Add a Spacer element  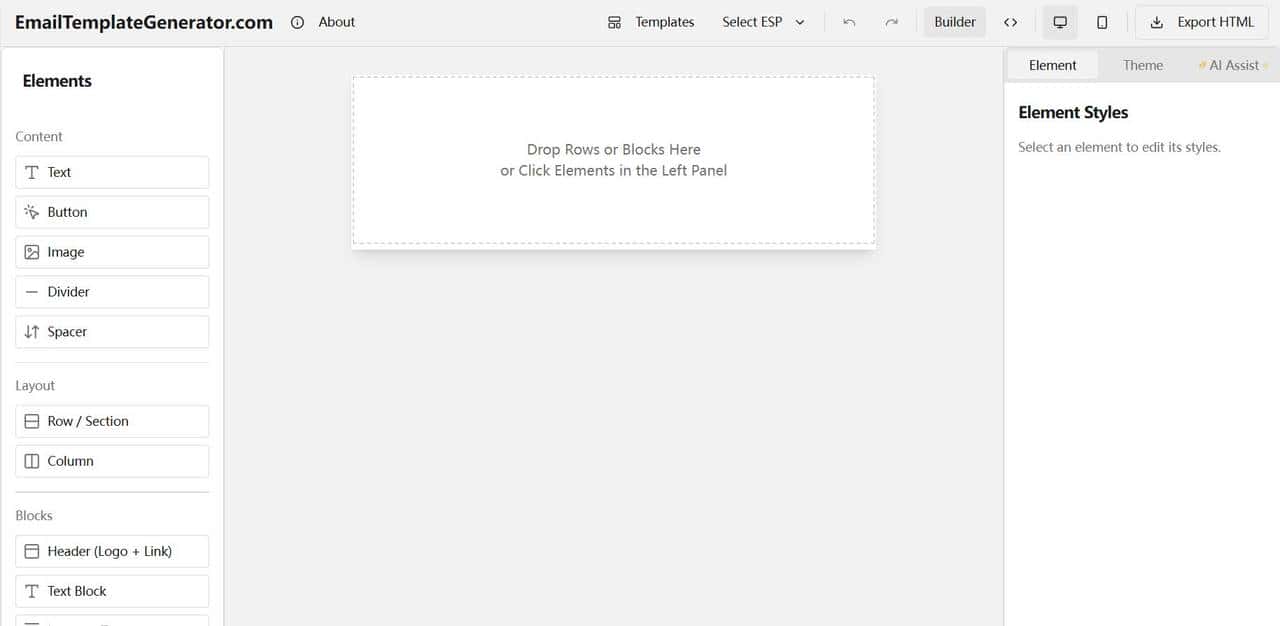pyautogui.click(x=112, y=332)
